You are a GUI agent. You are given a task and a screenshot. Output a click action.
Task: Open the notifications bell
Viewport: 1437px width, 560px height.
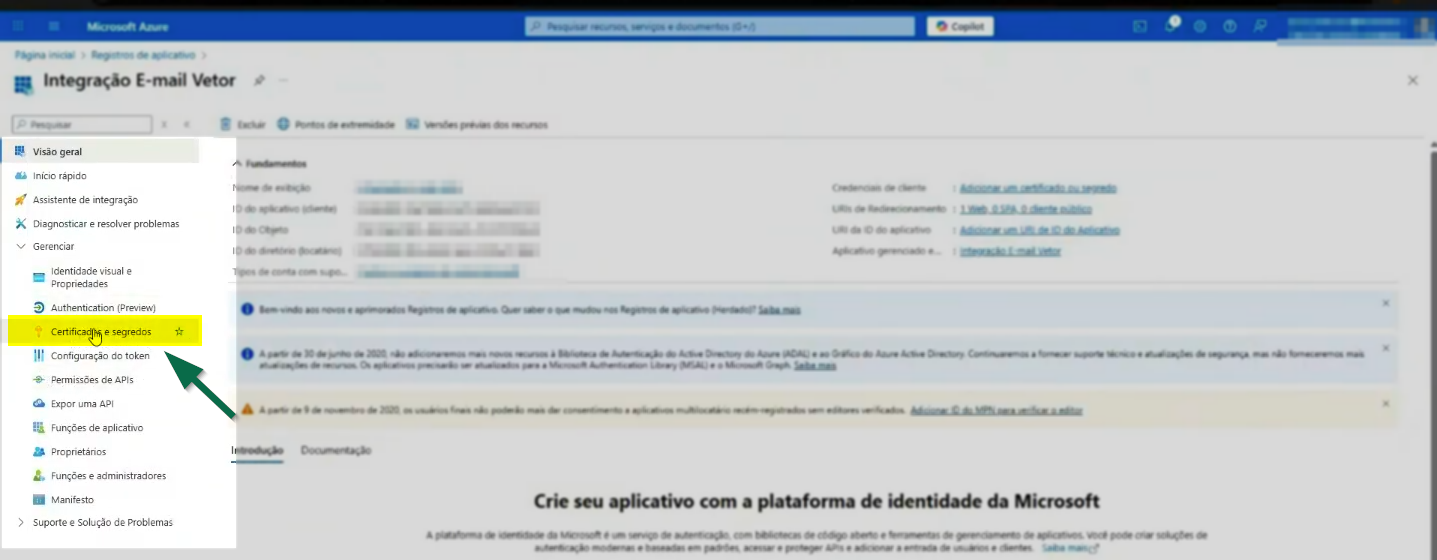pyautogui.click(x=1170, y=26)
